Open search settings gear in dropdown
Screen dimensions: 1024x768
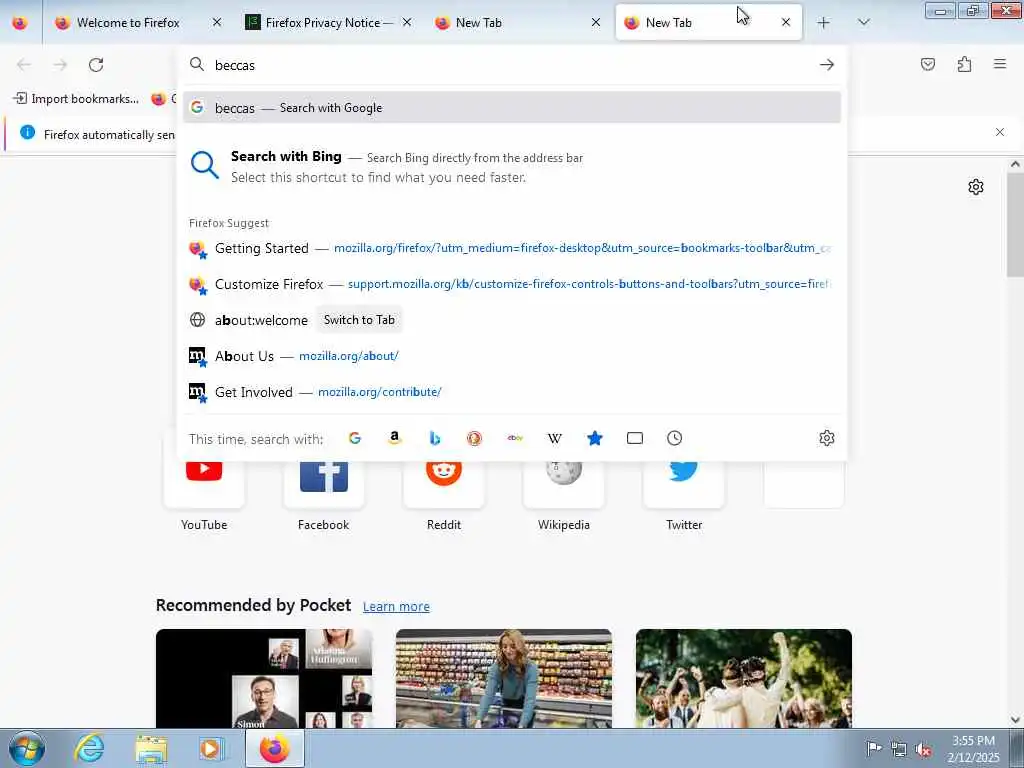(x=827, y=438)
